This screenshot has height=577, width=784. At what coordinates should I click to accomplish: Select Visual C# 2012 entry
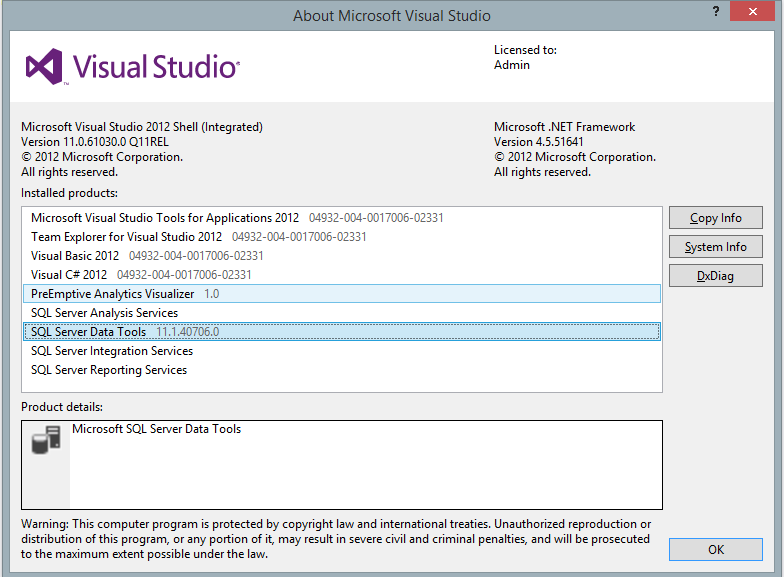[342, 274]
